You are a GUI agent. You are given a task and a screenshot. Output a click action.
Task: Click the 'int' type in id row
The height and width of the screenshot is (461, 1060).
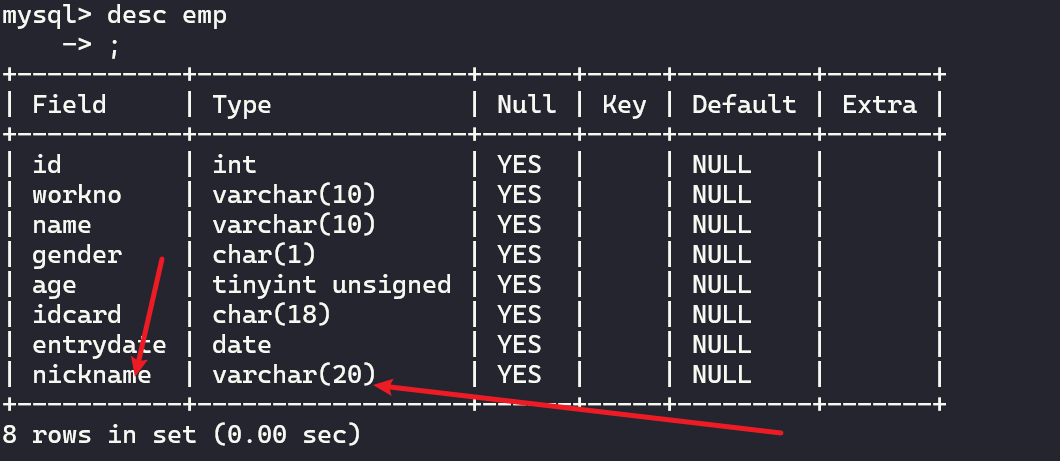234,164
